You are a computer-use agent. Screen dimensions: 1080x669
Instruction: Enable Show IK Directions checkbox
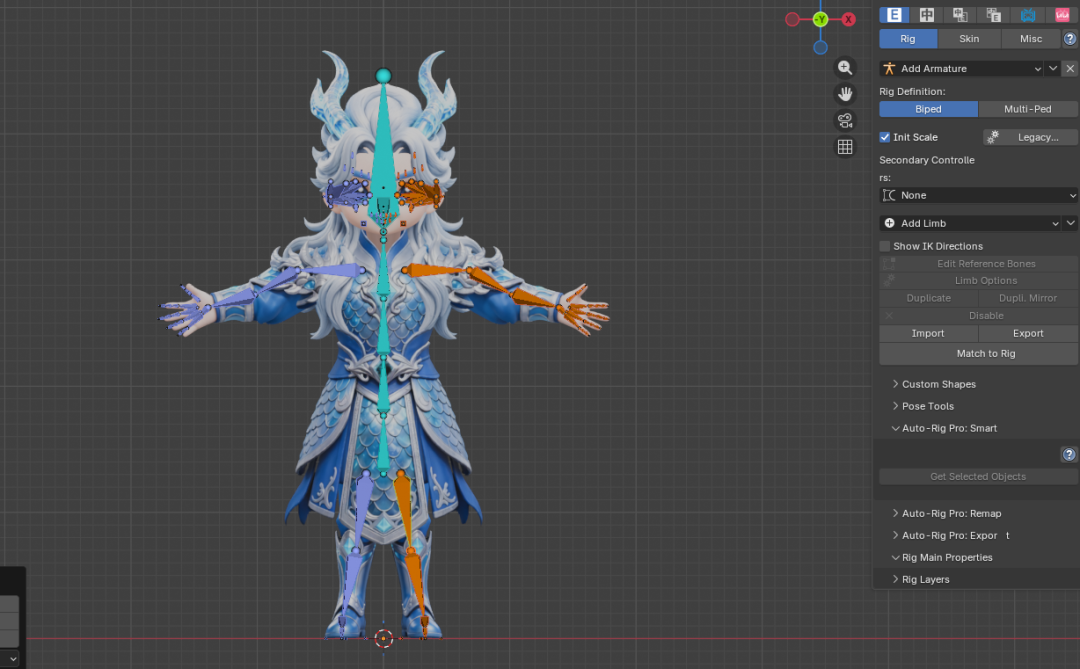[885, 246]
